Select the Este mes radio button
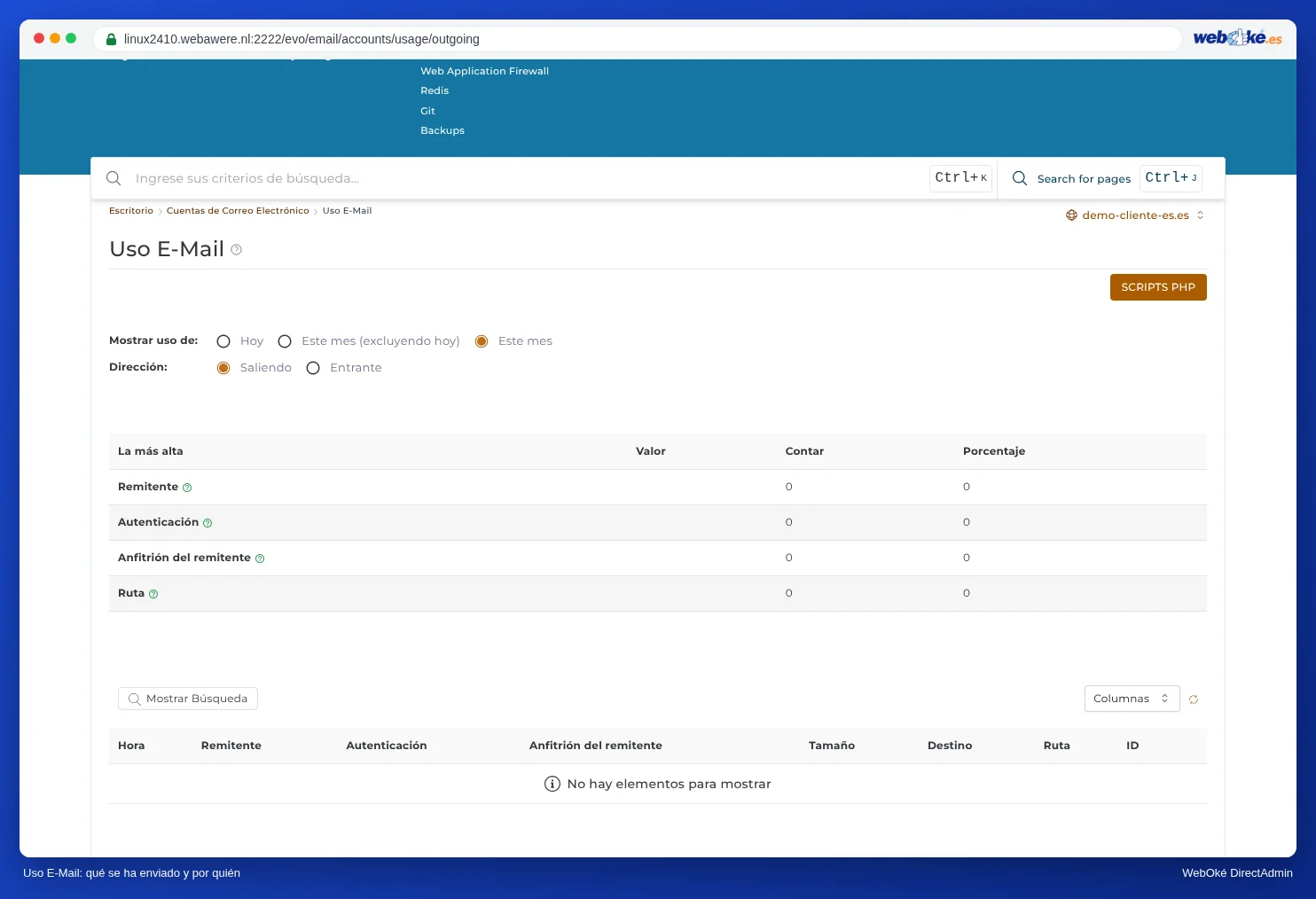The image size is (1316, 899). point(482,341)
